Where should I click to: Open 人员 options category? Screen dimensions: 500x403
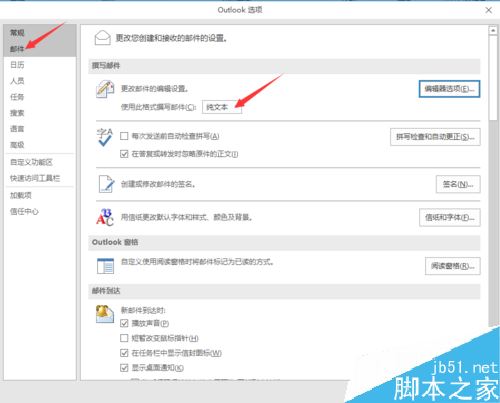[x=40, y=81]
